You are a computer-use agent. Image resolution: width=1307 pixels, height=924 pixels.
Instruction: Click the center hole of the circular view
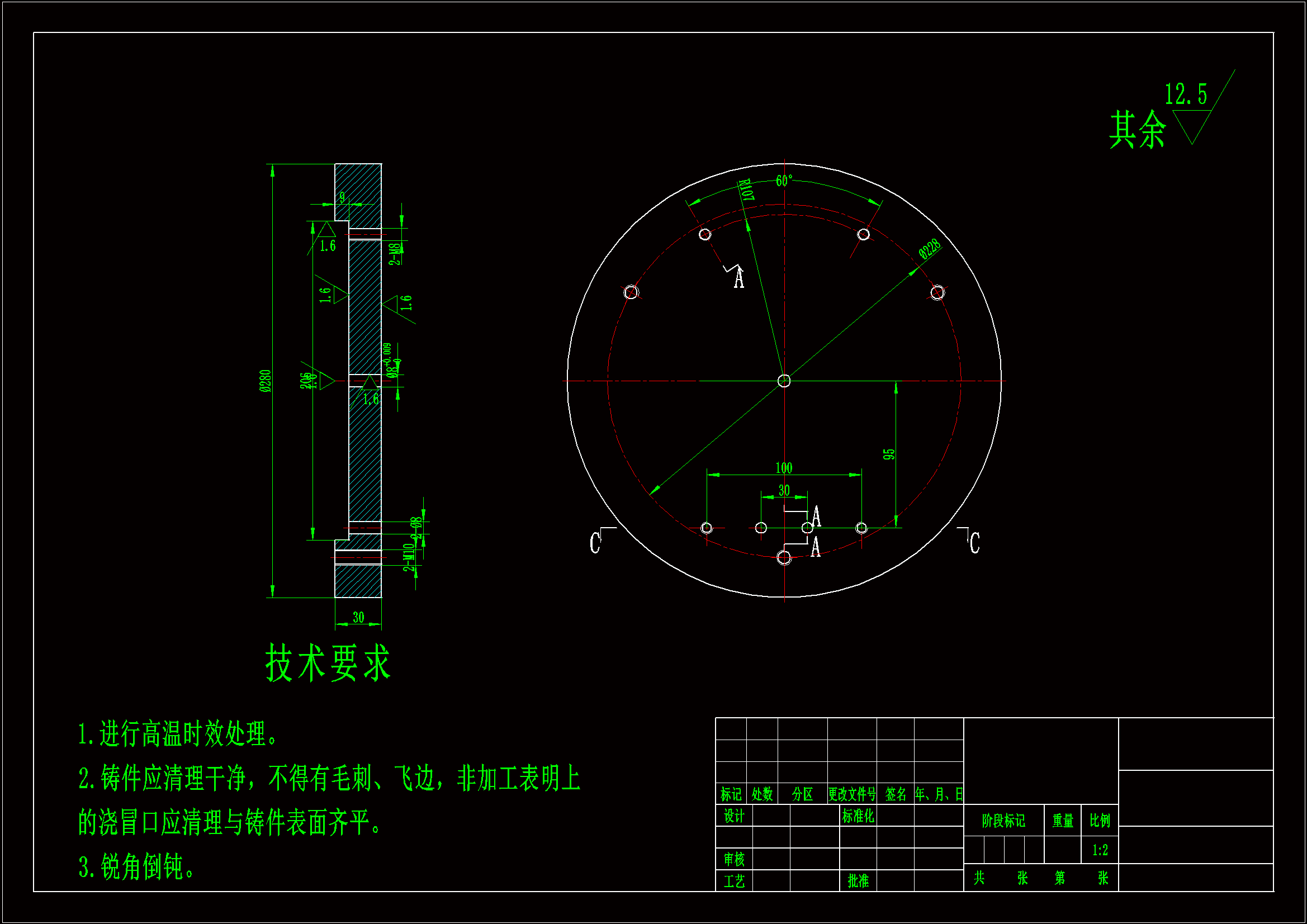(x=784, y=381)
